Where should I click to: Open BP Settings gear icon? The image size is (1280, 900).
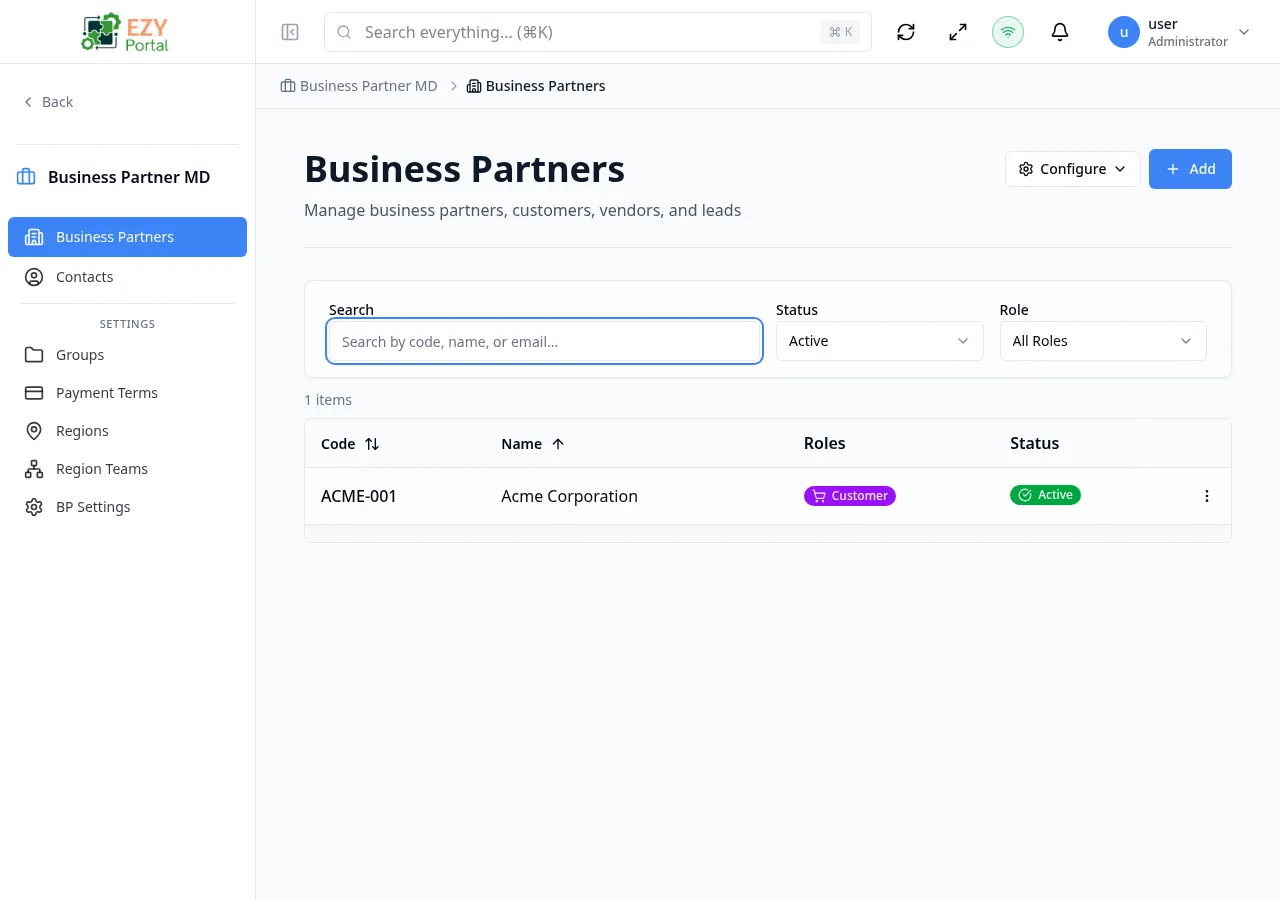[x=35, y=507]
